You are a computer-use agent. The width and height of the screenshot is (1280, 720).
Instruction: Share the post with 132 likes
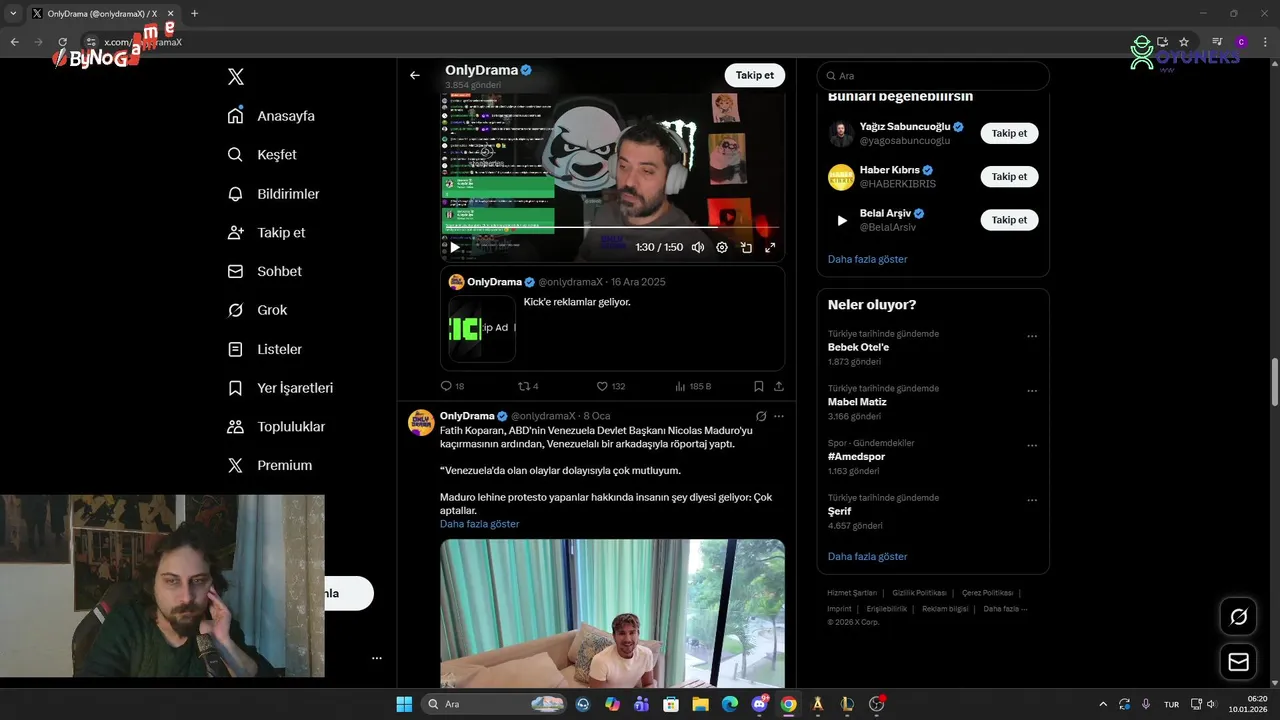click(779, 386)
